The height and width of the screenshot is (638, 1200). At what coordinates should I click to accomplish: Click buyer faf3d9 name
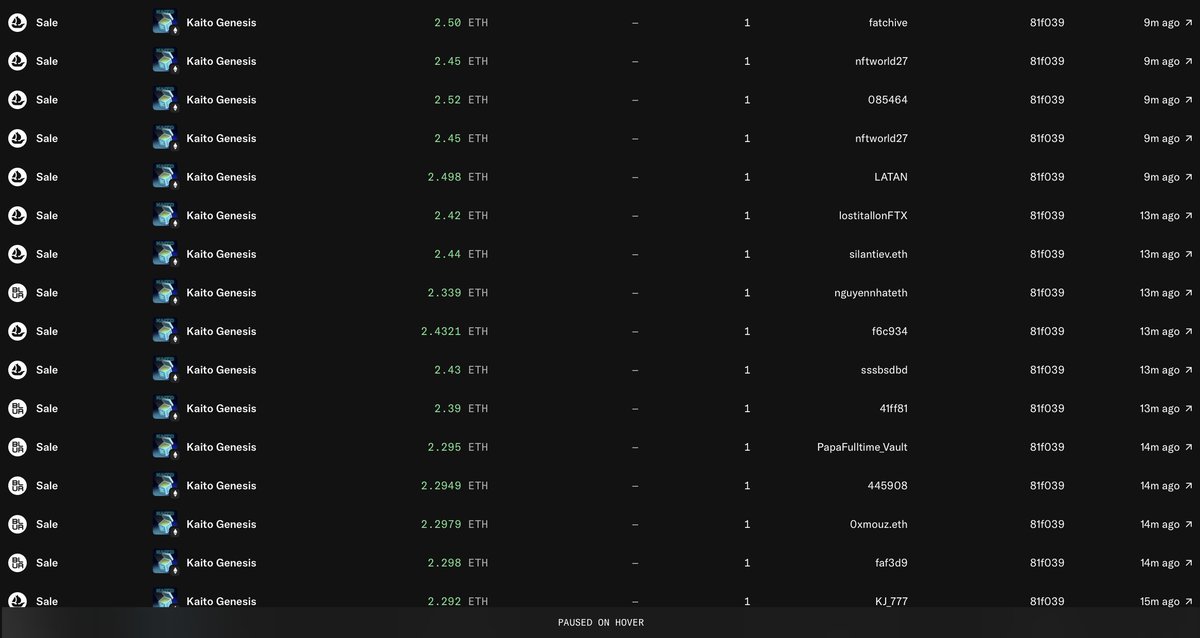click(x=890, y=563)
